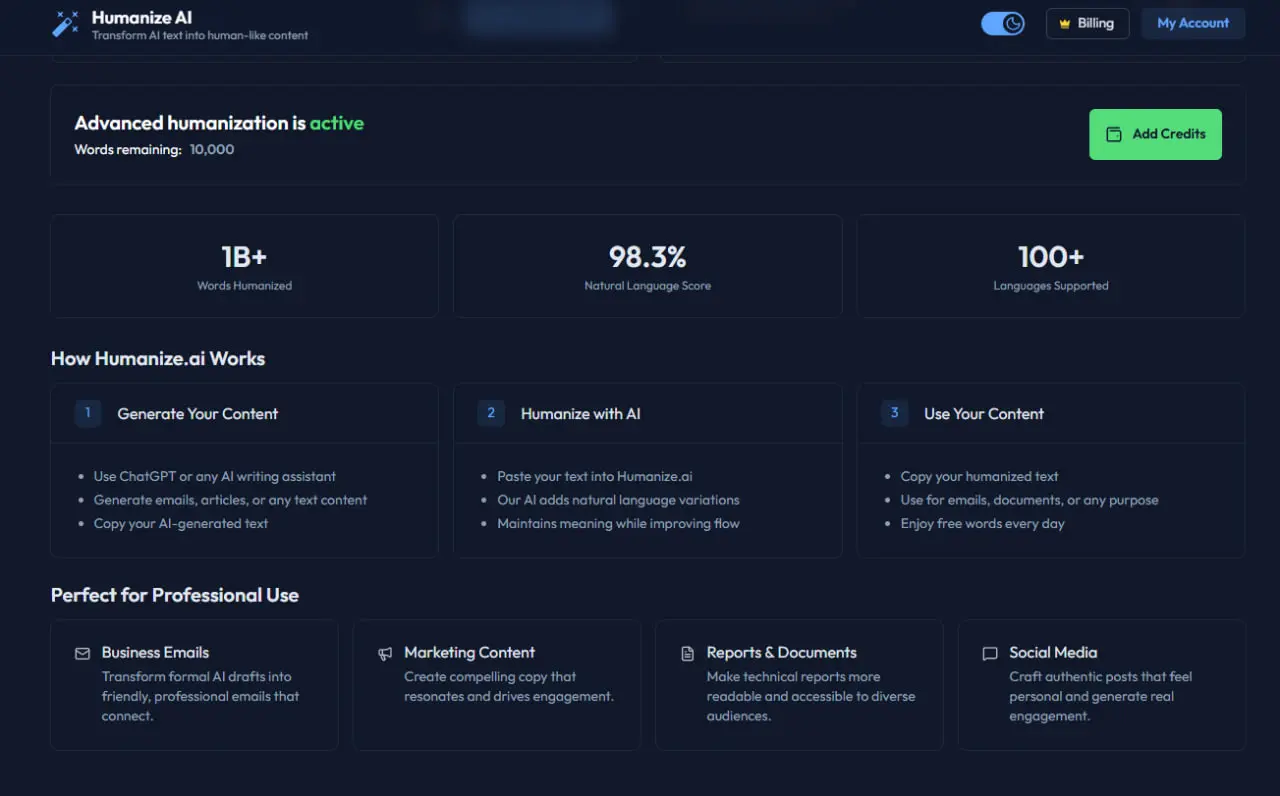Toggle the dark mode switch
The image size is (1280, 796).
click(x=1003, y=23)
